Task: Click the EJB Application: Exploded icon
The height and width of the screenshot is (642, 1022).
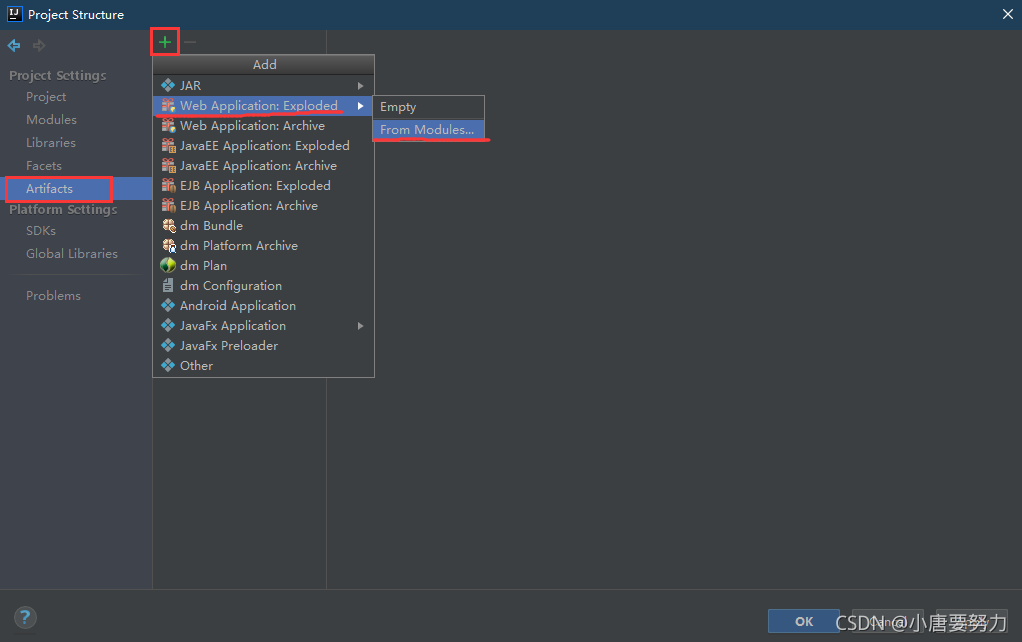Action: pyautogui.click(x=168, y=186)
